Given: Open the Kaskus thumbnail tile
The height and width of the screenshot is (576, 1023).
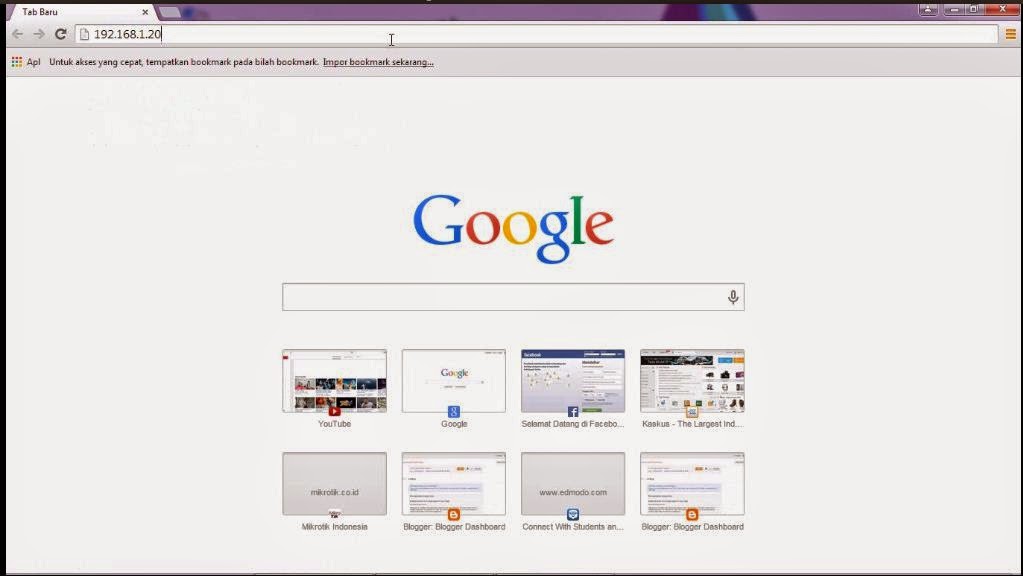Looking at the screenshot, I should pos(692,381).
